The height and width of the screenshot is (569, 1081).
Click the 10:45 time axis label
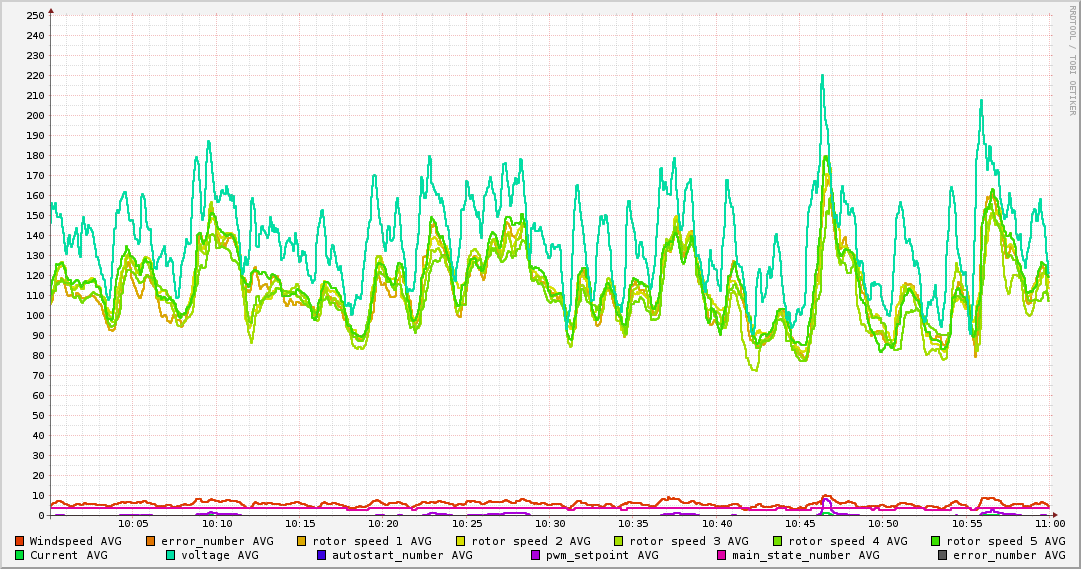coord(800,523)
